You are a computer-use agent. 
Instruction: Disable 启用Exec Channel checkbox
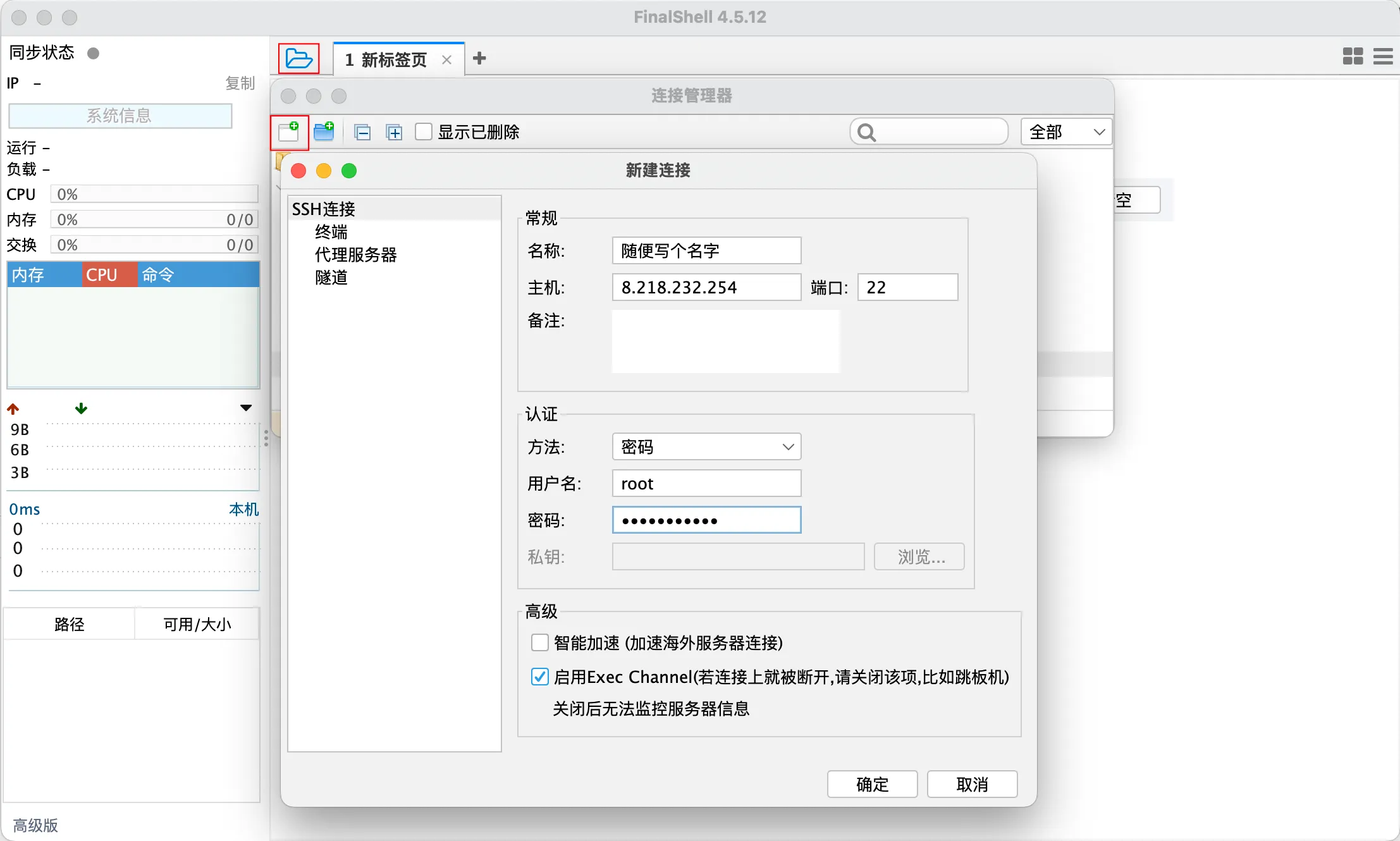(540, 677)
